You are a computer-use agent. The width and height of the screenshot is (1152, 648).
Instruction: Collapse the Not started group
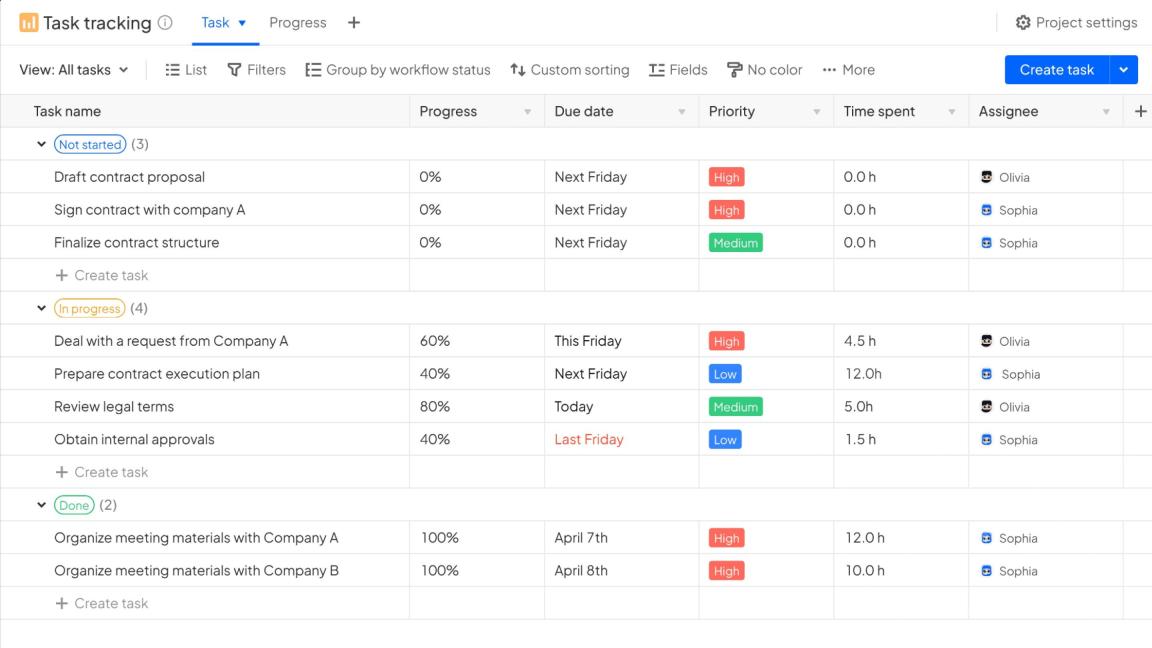pos(41,144)
